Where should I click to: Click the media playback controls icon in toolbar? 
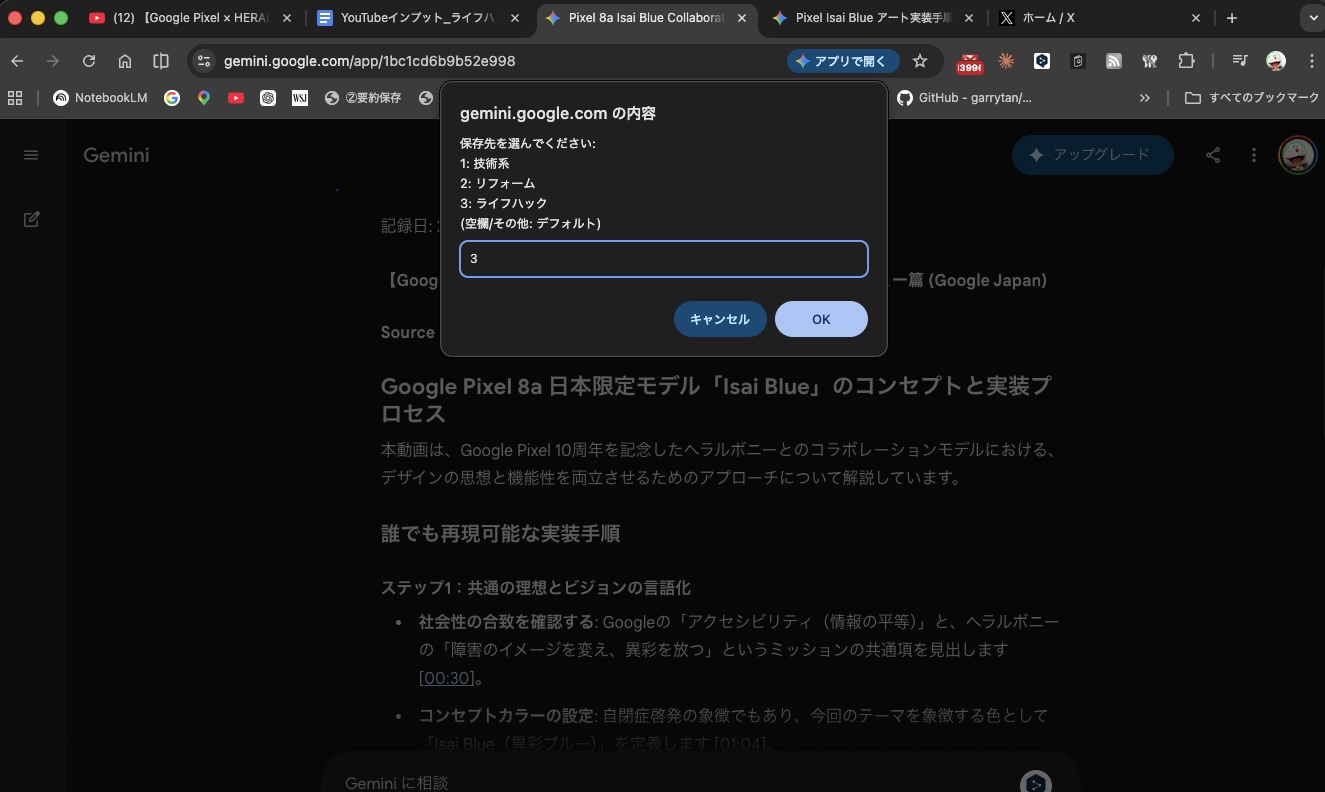[x=1239, y=61]
